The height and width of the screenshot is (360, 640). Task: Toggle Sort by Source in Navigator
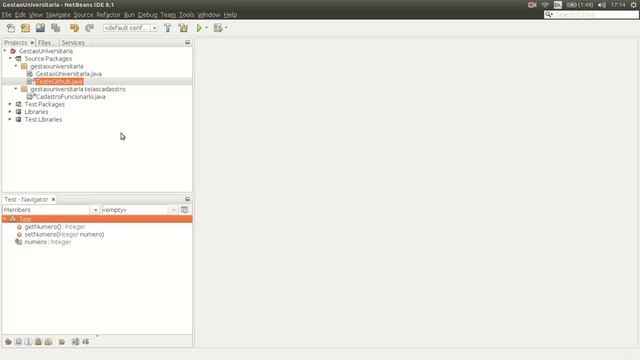[86, 342]
